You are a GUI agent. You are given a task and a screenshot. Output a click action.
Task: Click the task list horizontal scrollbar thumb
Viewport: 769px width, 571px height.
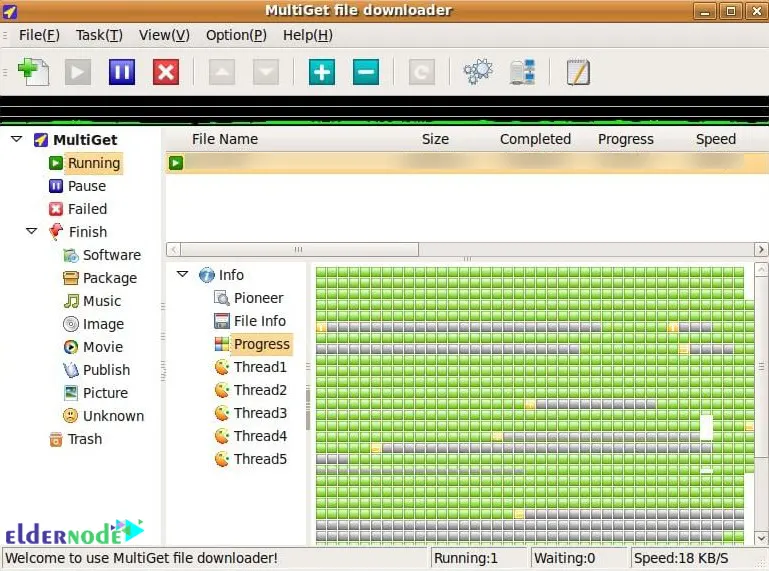pyautogui.click(x=299, y=249)
